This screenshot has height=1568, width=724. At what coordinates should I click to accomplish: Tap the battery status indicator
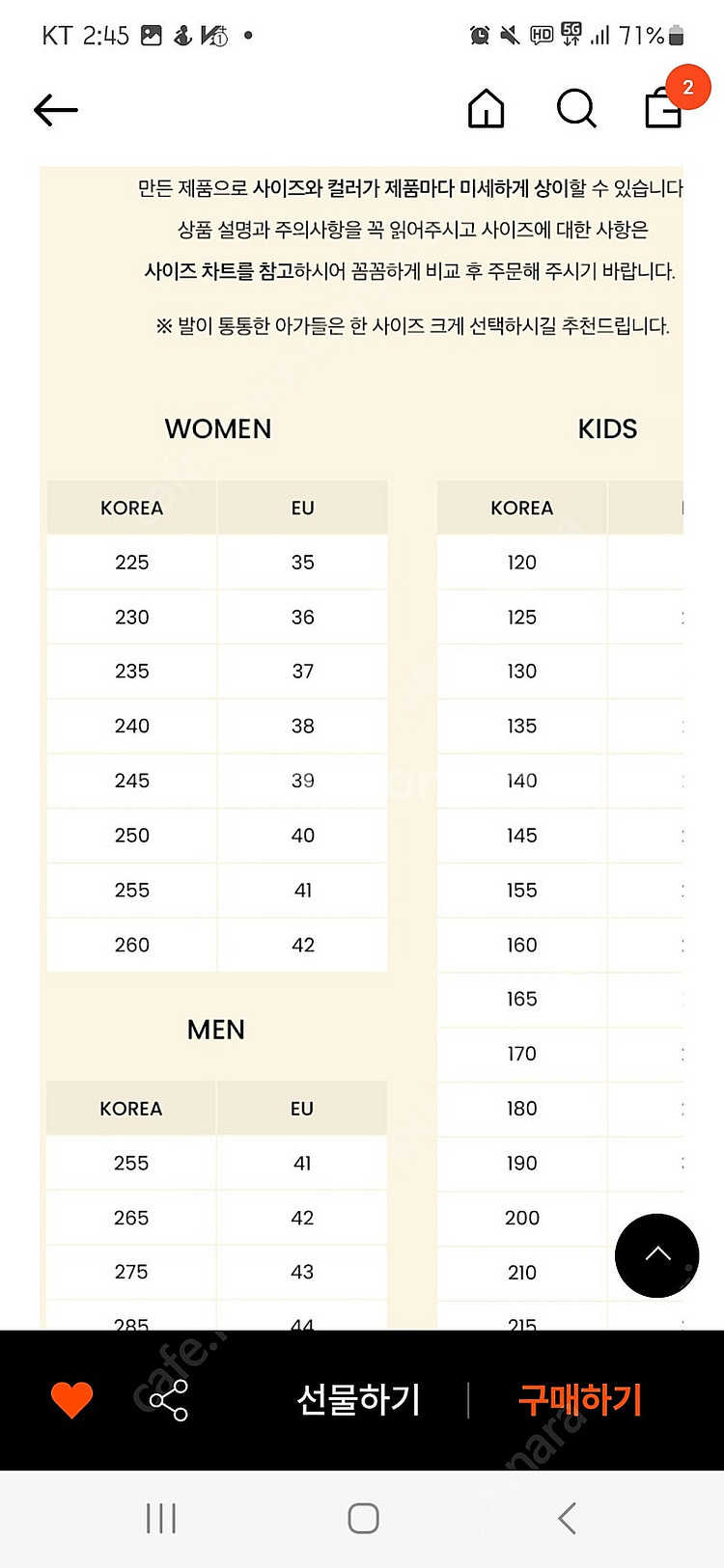tap(676, 36)
